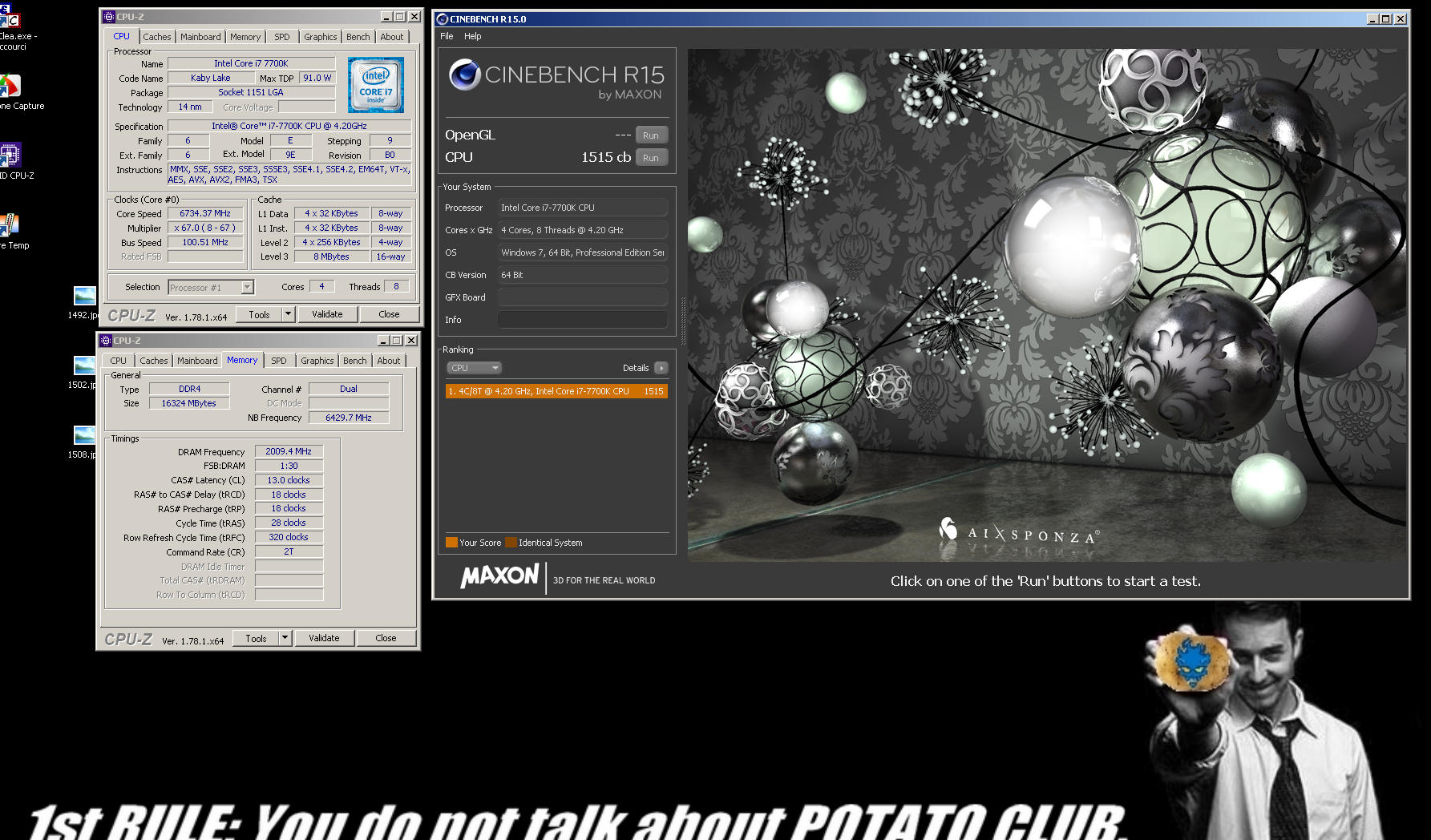Click Validate in top CPU-Z window
Image resolution: width=1431 pixels, height=840 pixels.
coord(327,314)
